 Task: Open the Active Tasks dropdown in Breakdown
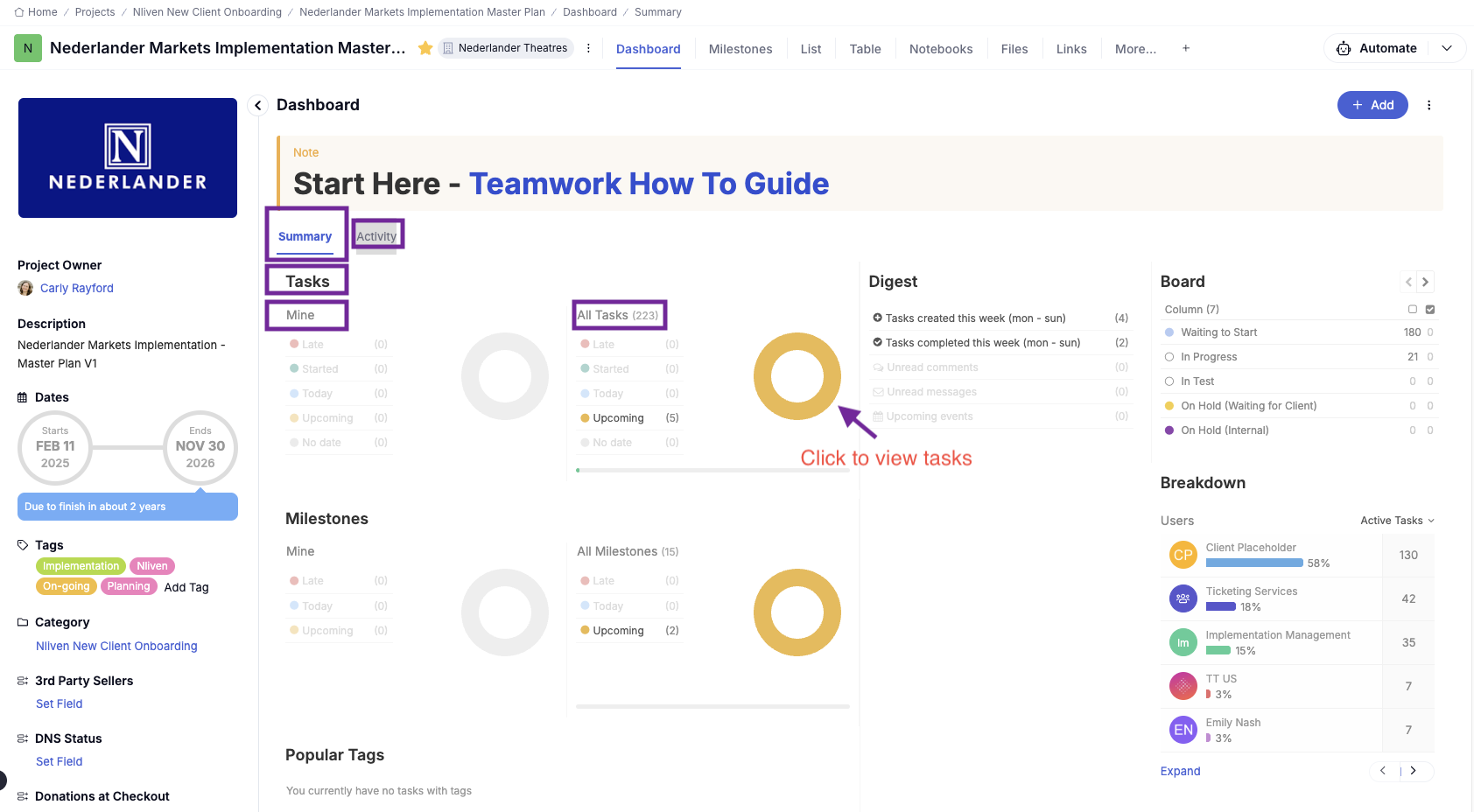[1397, 521]
